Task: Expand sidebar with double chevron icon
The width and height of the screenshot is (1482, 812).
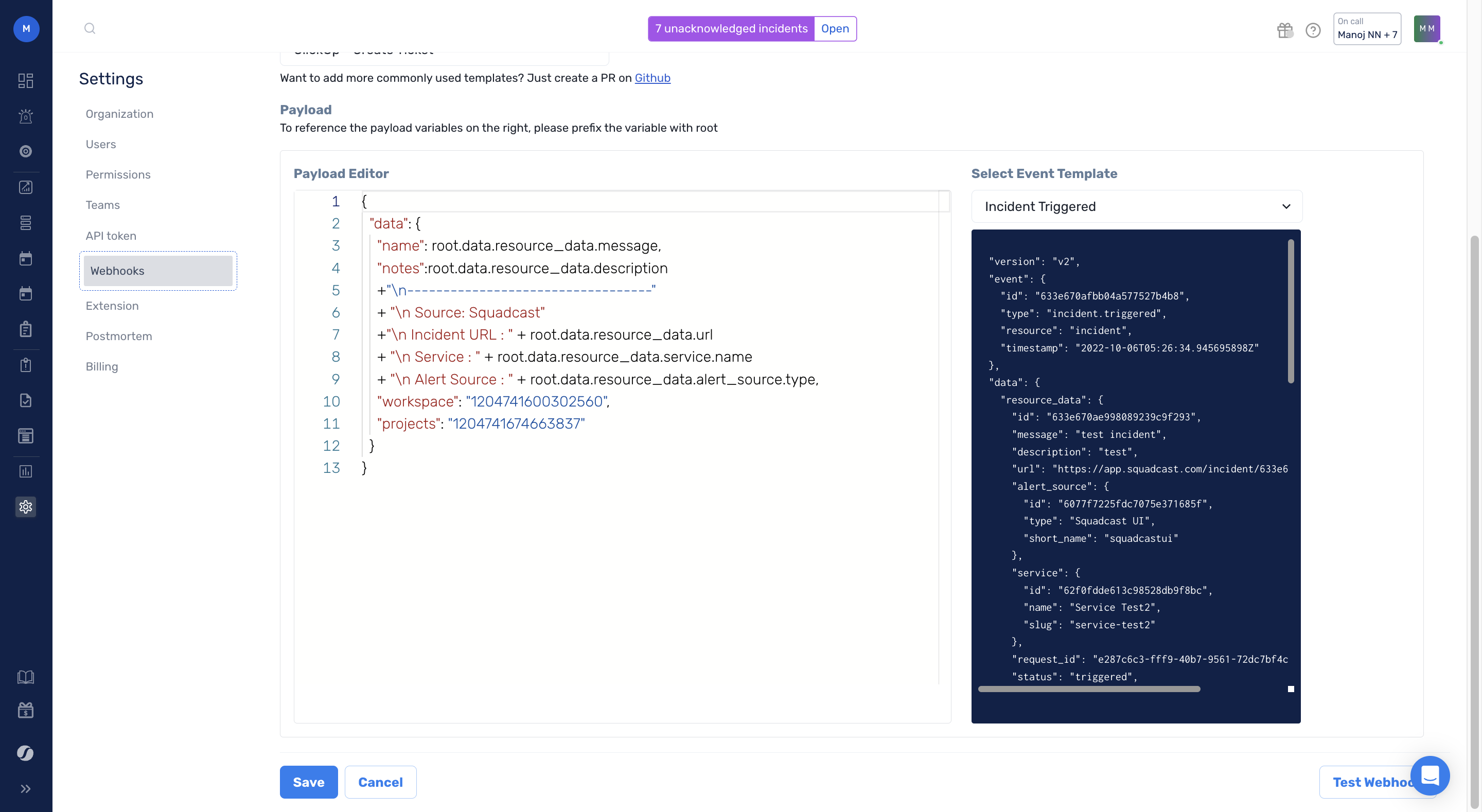Action: click(26, 788)
